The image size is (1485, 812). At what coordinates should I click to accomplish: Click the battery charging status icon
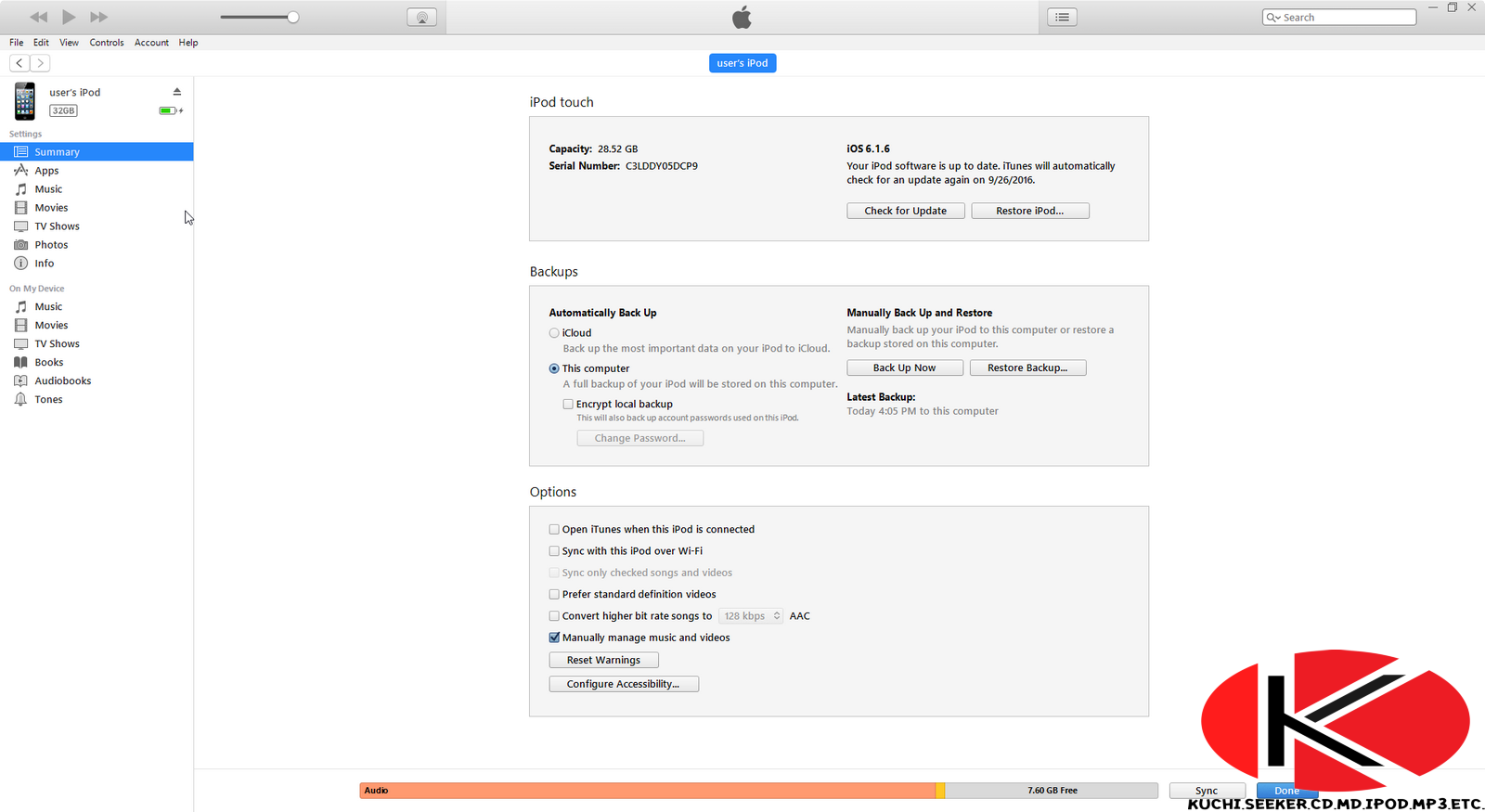(x=170, y=110)
